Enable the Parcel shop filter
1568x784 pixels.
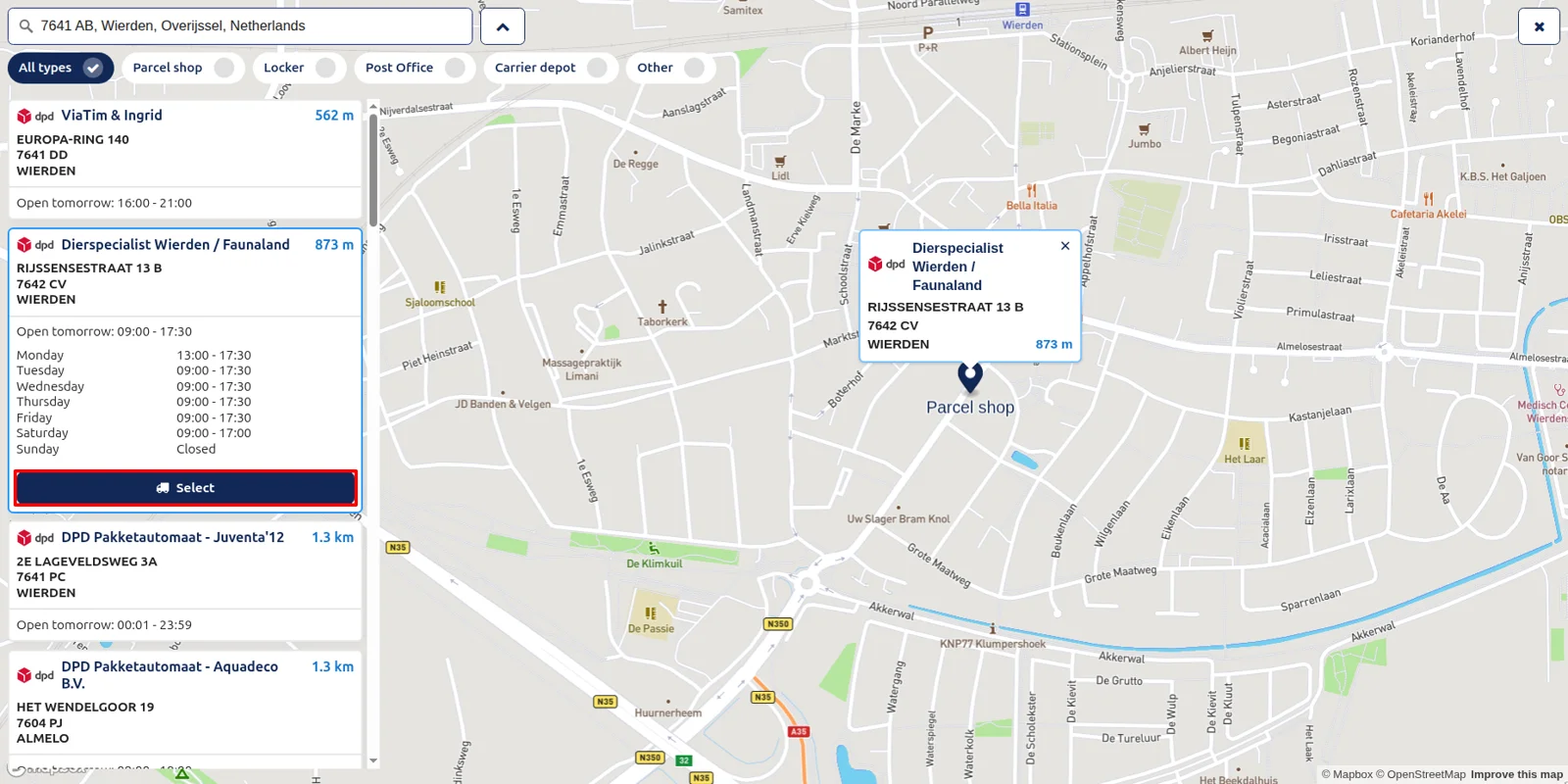183,68
